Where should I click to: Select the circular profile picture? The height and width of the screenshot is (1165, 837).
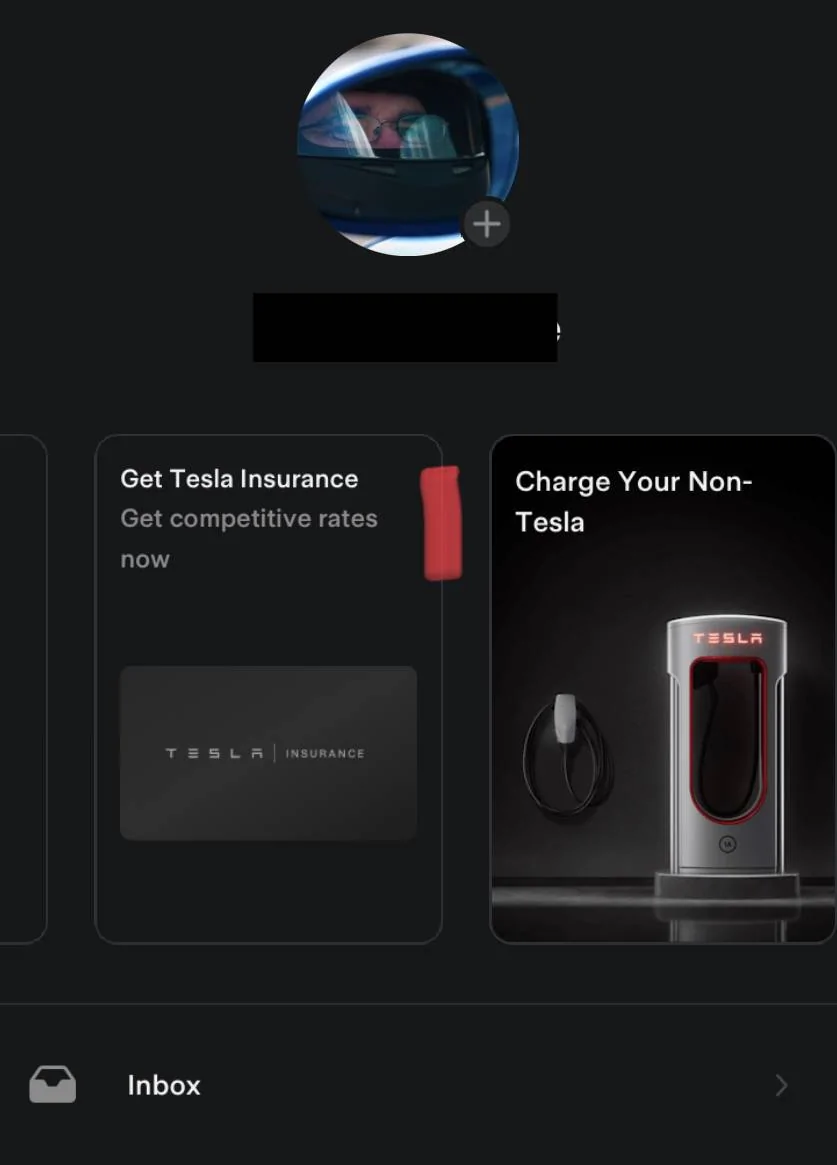408,144
